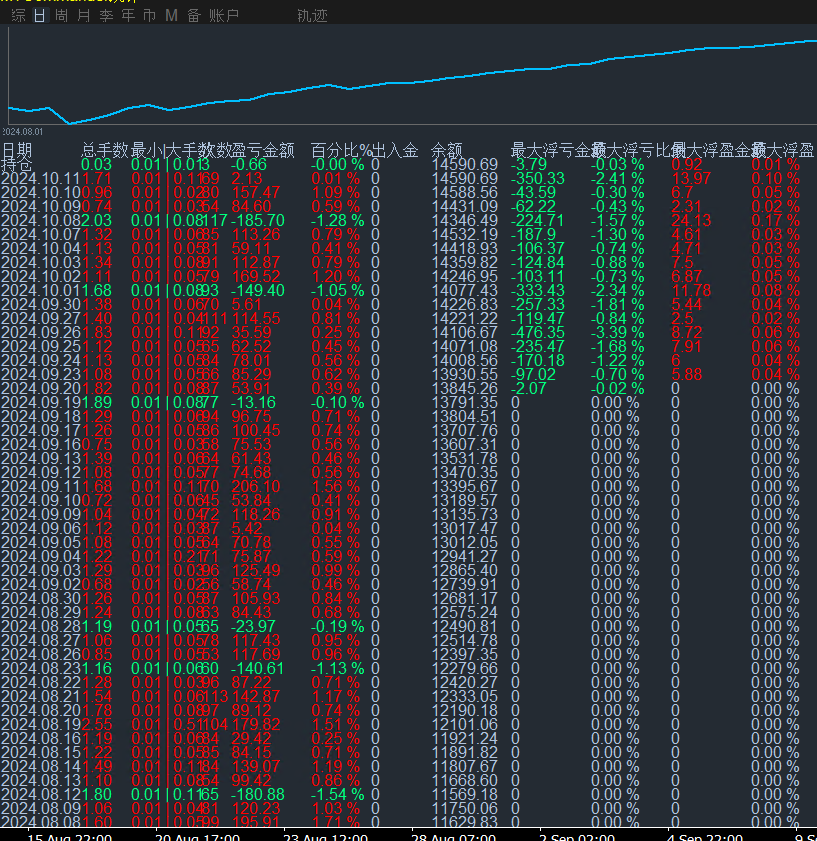The image size is (817, 841).
Task: Click the floating profit ratio 0.17 %
Action: coord(776,220)
